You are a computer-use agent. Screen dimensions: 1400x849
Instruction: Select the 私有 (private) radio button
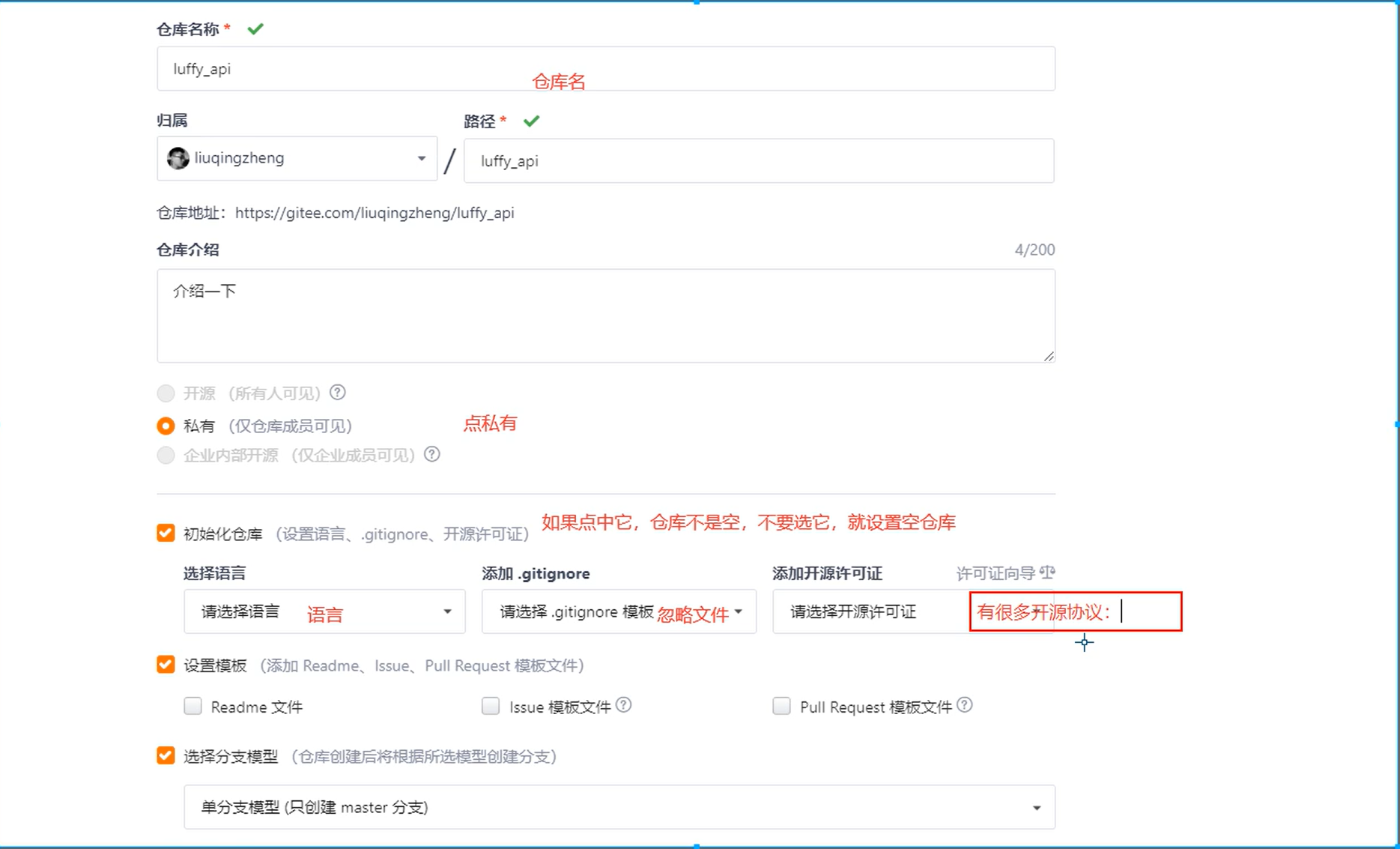(166, 426)
